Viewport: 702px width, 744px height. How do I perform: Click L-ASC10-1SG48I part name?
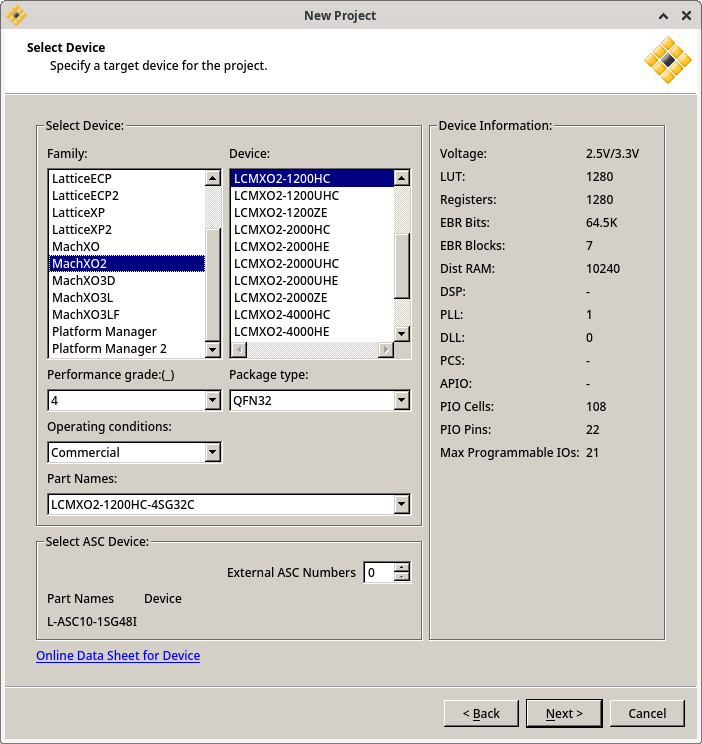click(92, 622)
